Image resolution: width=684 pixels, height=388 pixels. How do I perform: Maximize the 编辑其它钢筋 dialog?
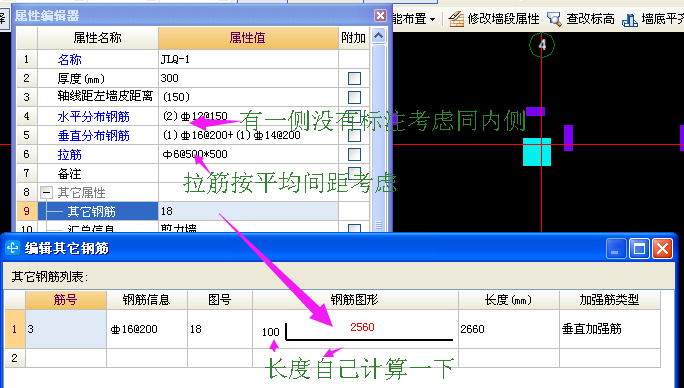click(639, 249)
